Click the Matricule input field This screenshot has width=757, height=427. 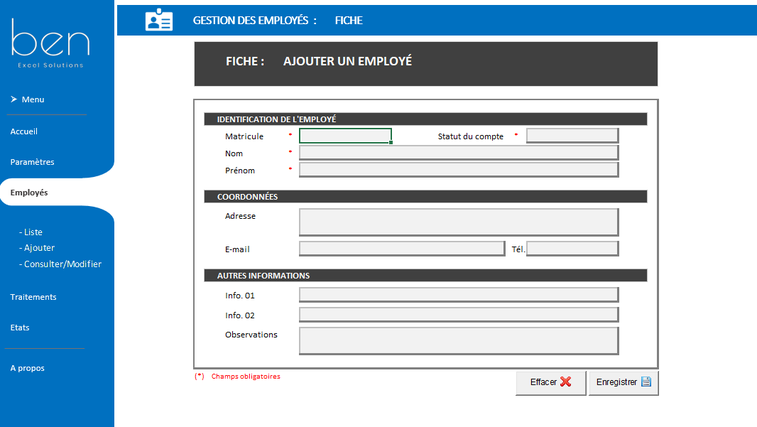[345, 136]
